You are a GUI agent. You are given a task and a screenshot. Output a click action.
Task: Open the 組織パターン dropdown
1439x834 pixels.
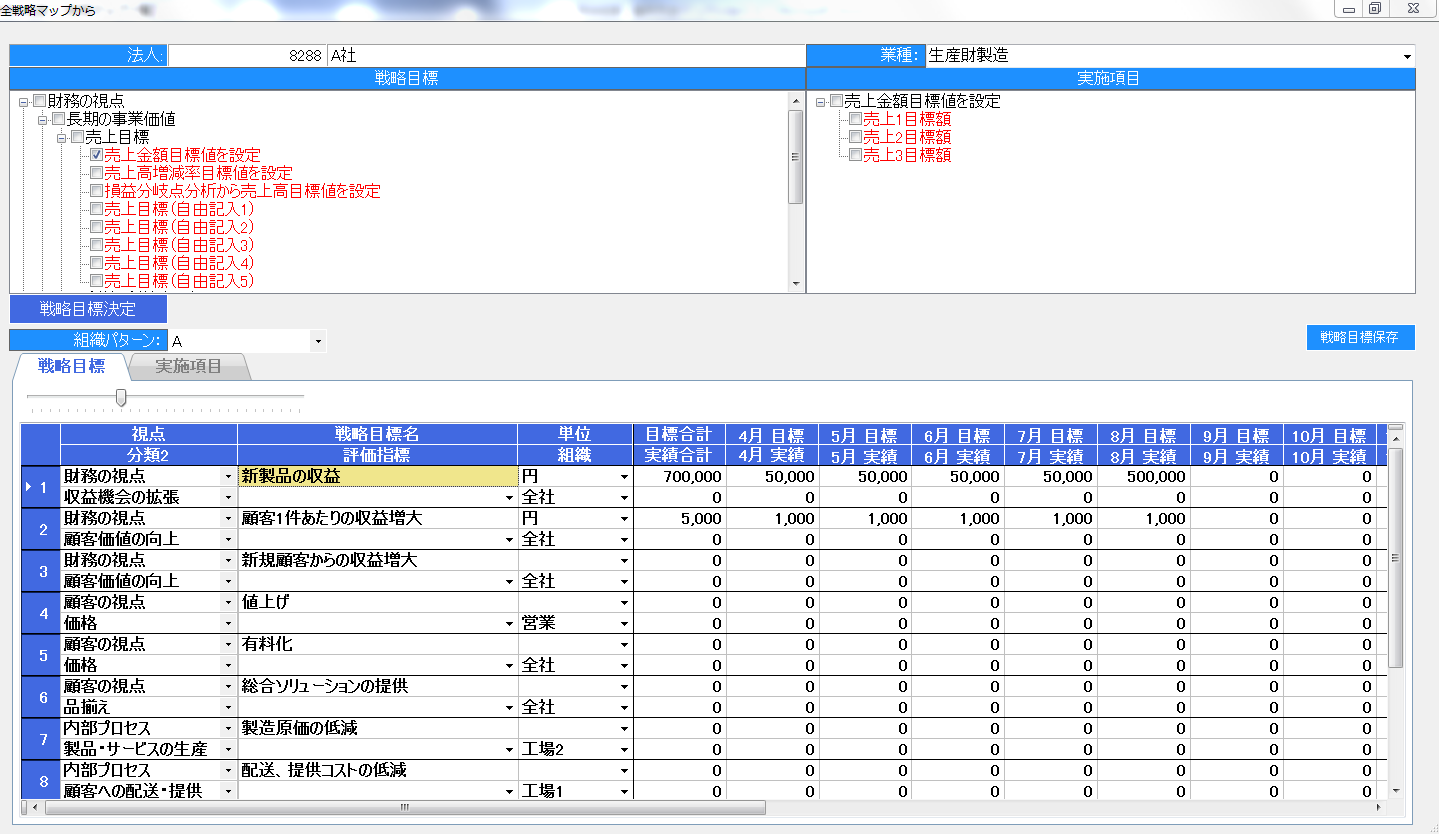click(x=318, y=342)
